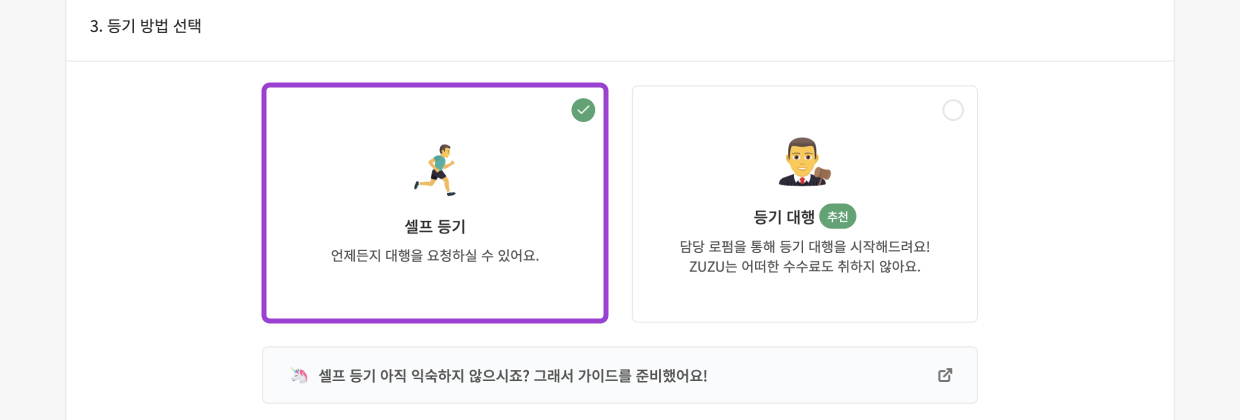Viewport: 1240px width, 420px height.
Task: Click the ZUZU 수수료 notice line
Action: coord(804,267)
